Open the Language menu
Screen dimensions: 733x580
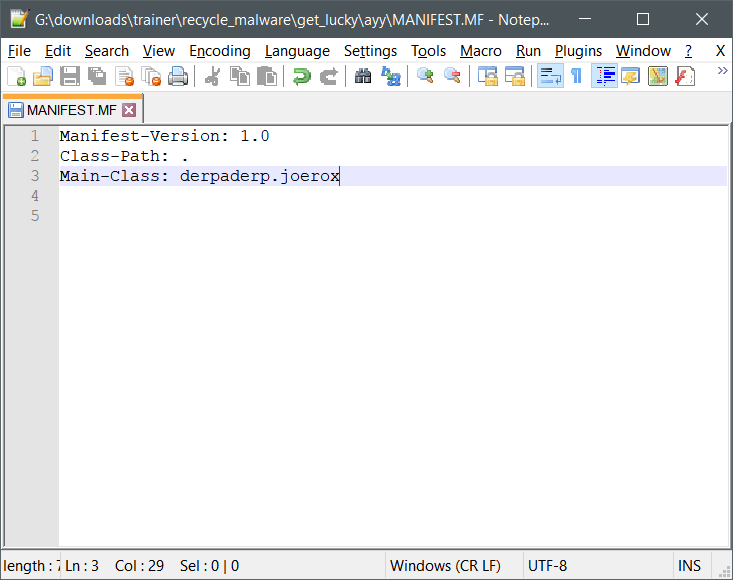pyautogui.click(x=297, y=51)
